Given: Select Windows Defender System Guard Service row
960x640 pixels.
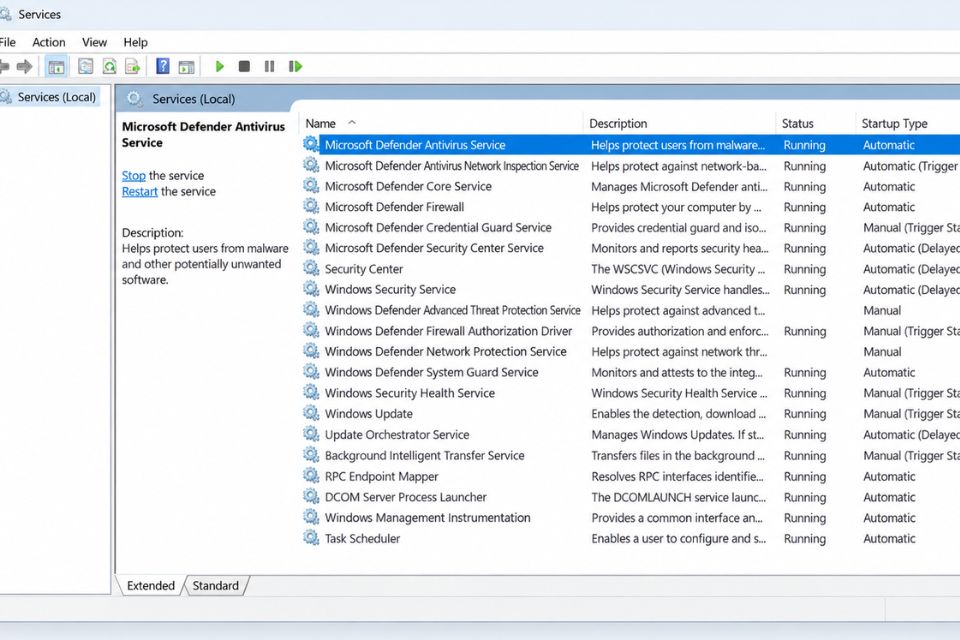Looking at the screenshot, I should (631, 372).
